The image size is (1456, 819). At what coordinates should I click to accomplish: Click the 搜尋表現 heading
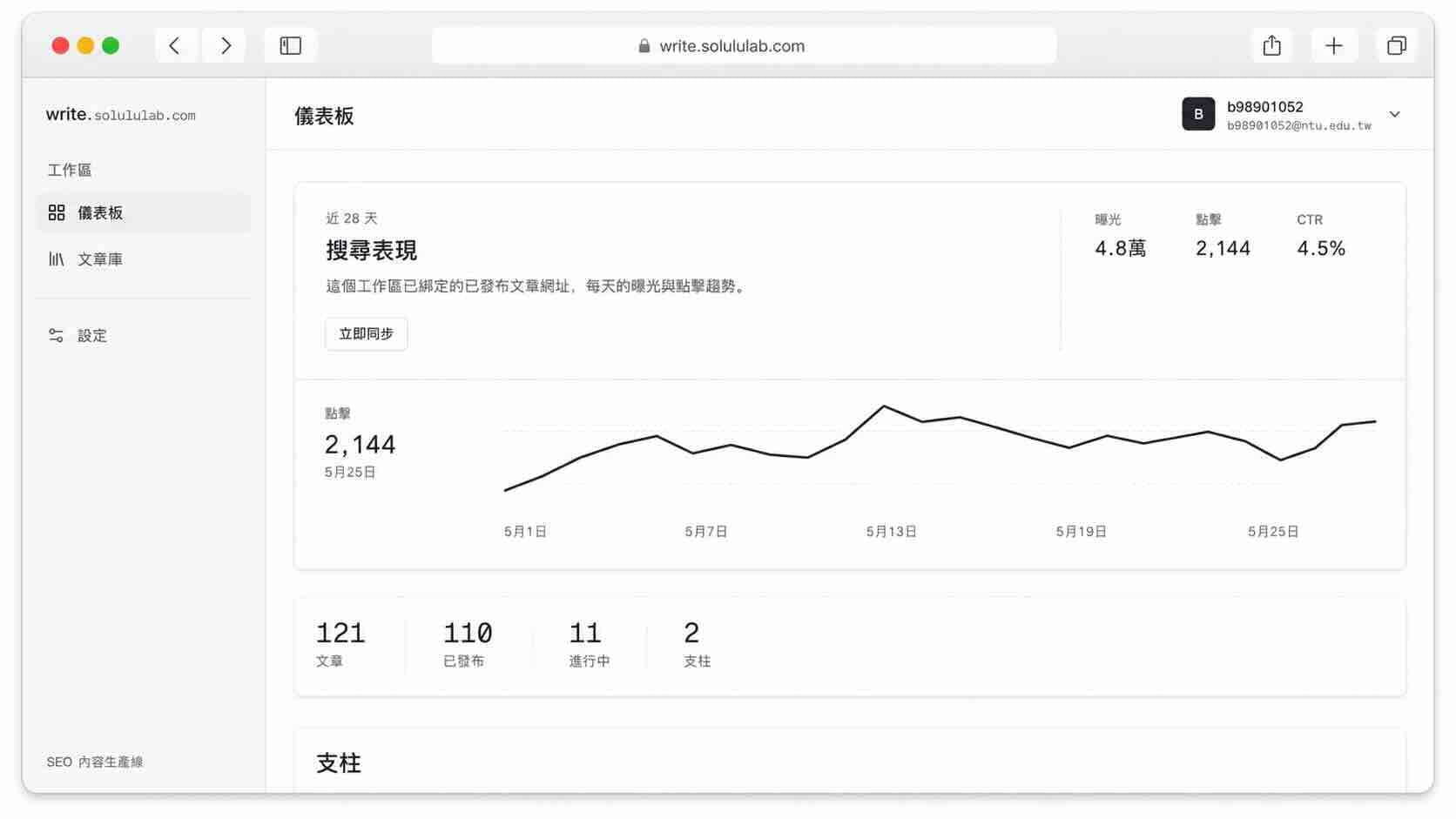click(372, 251)
